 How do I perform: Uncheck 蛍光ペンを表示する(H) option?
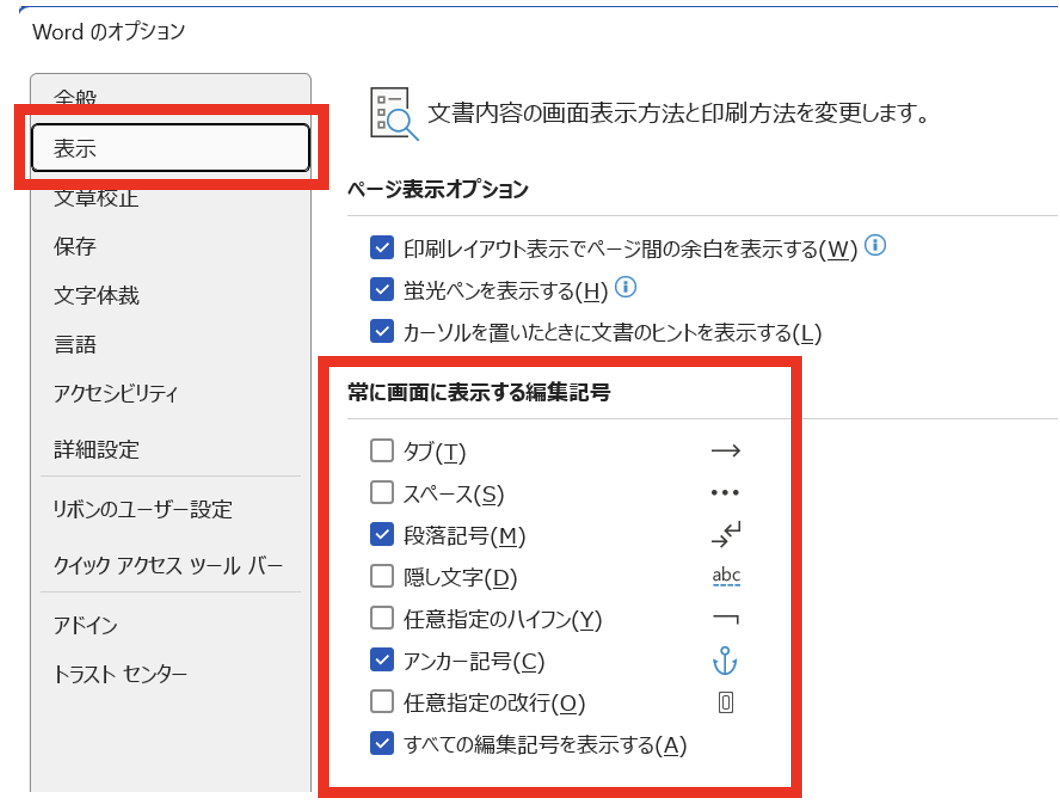[382, 290]
